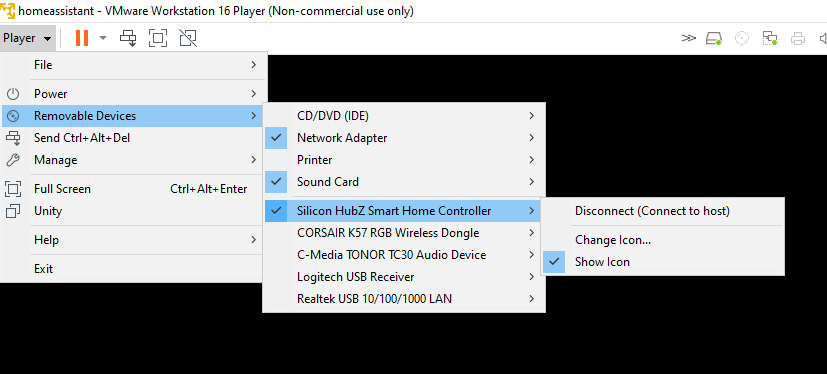Expand arrow on the File row
The height and width of the screenshot is (374, 827).
pos(254,65)
